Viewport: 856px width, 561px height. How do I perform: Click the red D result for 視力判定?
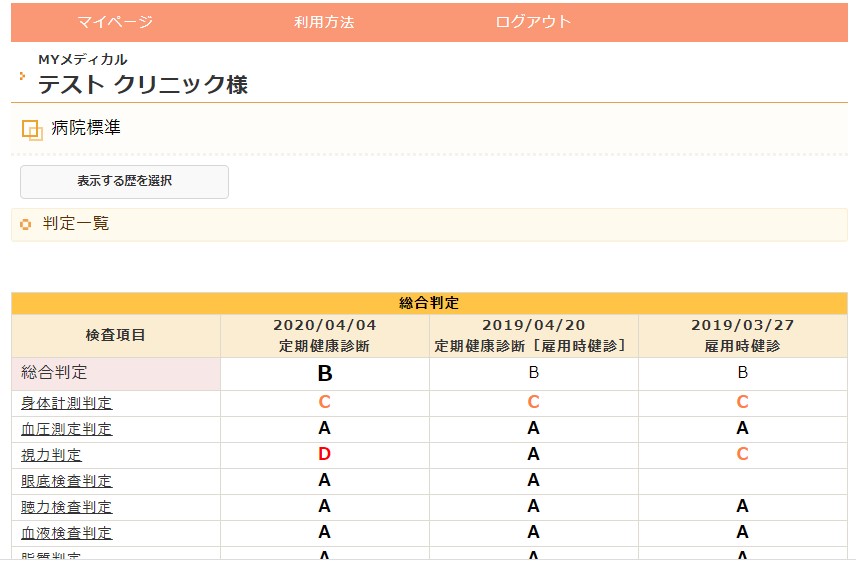(x=324, y=455)
